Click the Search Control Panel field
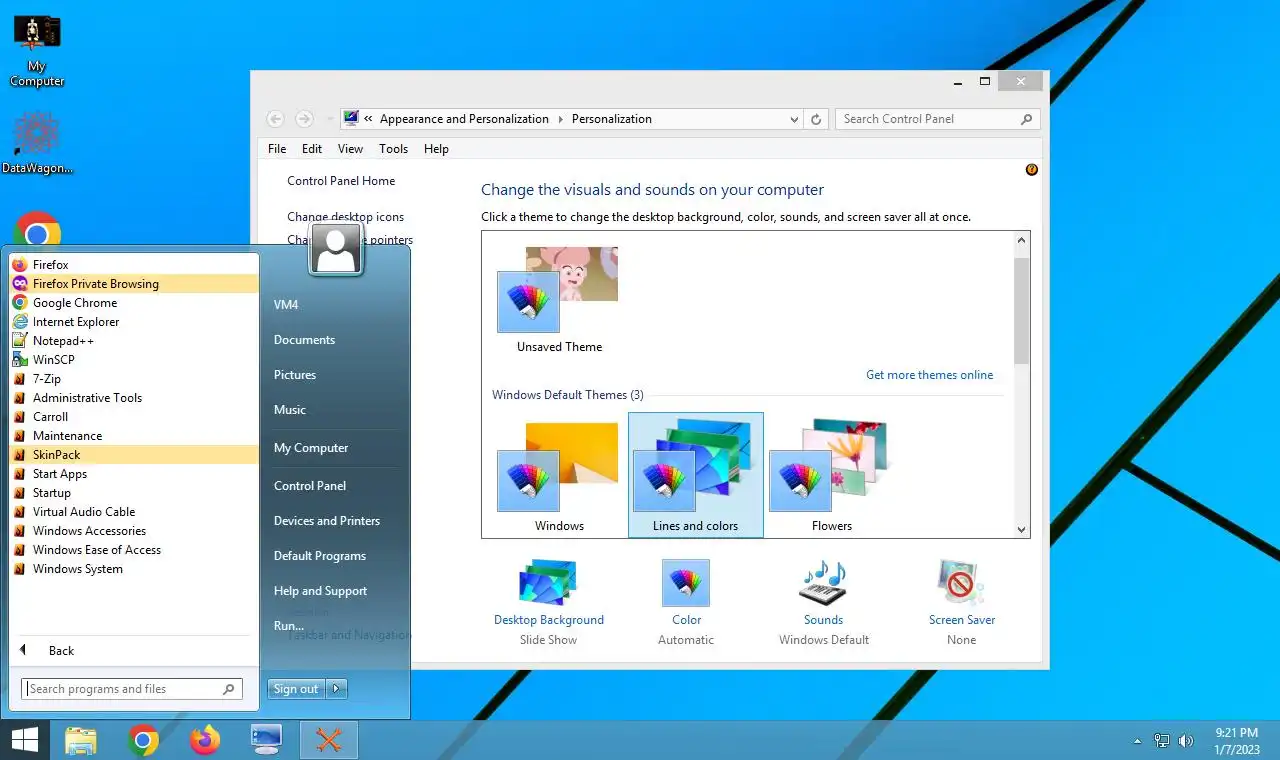Screen dimensions: 1280x760 (x=937, y=119)
